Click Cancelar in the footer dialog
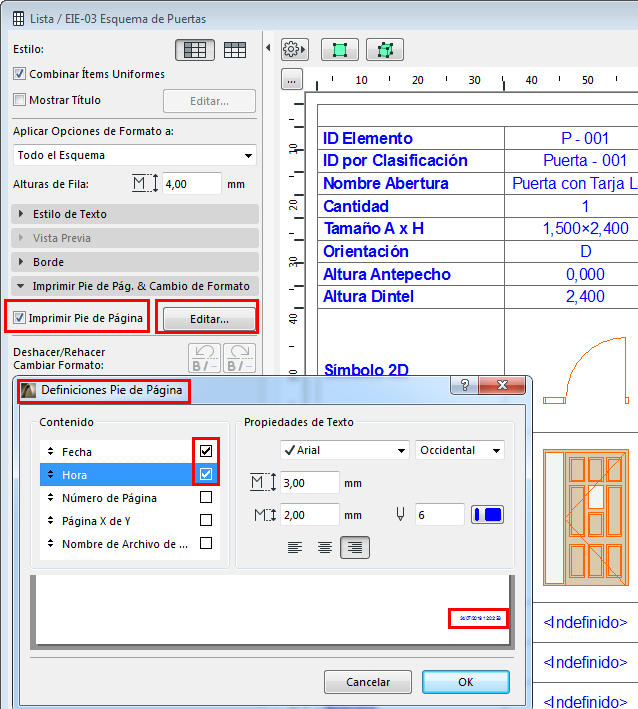 point(368,682)
